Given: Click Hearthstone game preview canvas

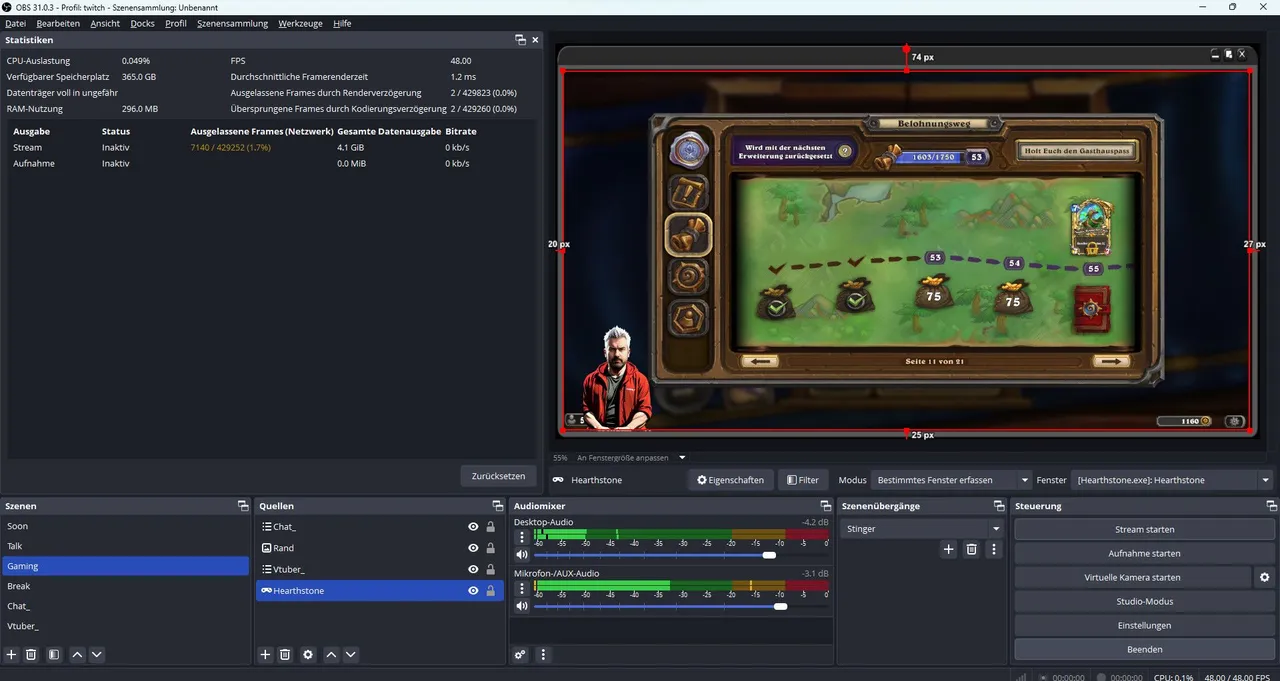Looking at the screenshot, I should 906,250.
